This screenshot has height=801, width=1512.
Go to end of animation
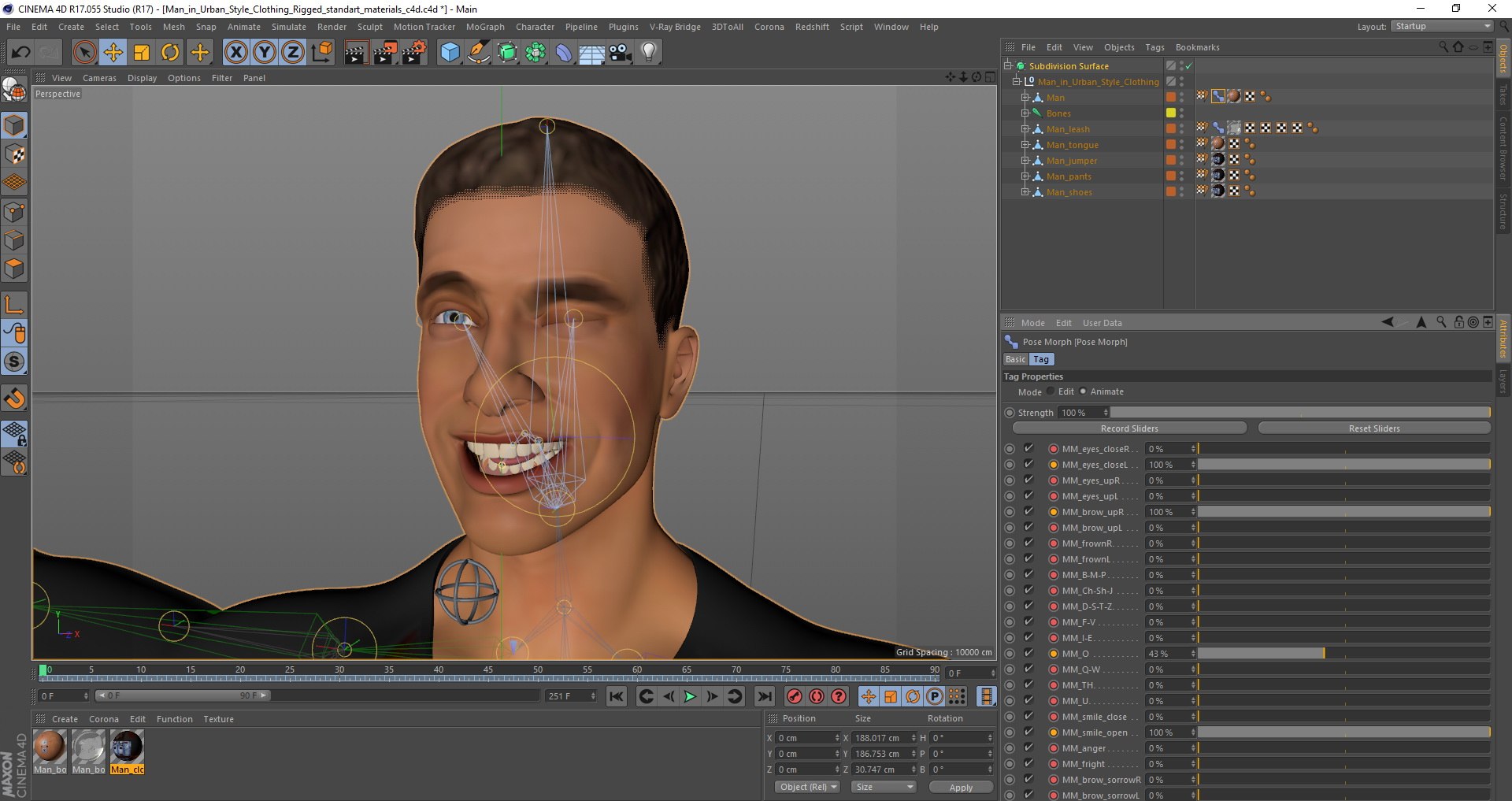pyautogui.click(x=764, y=696)
